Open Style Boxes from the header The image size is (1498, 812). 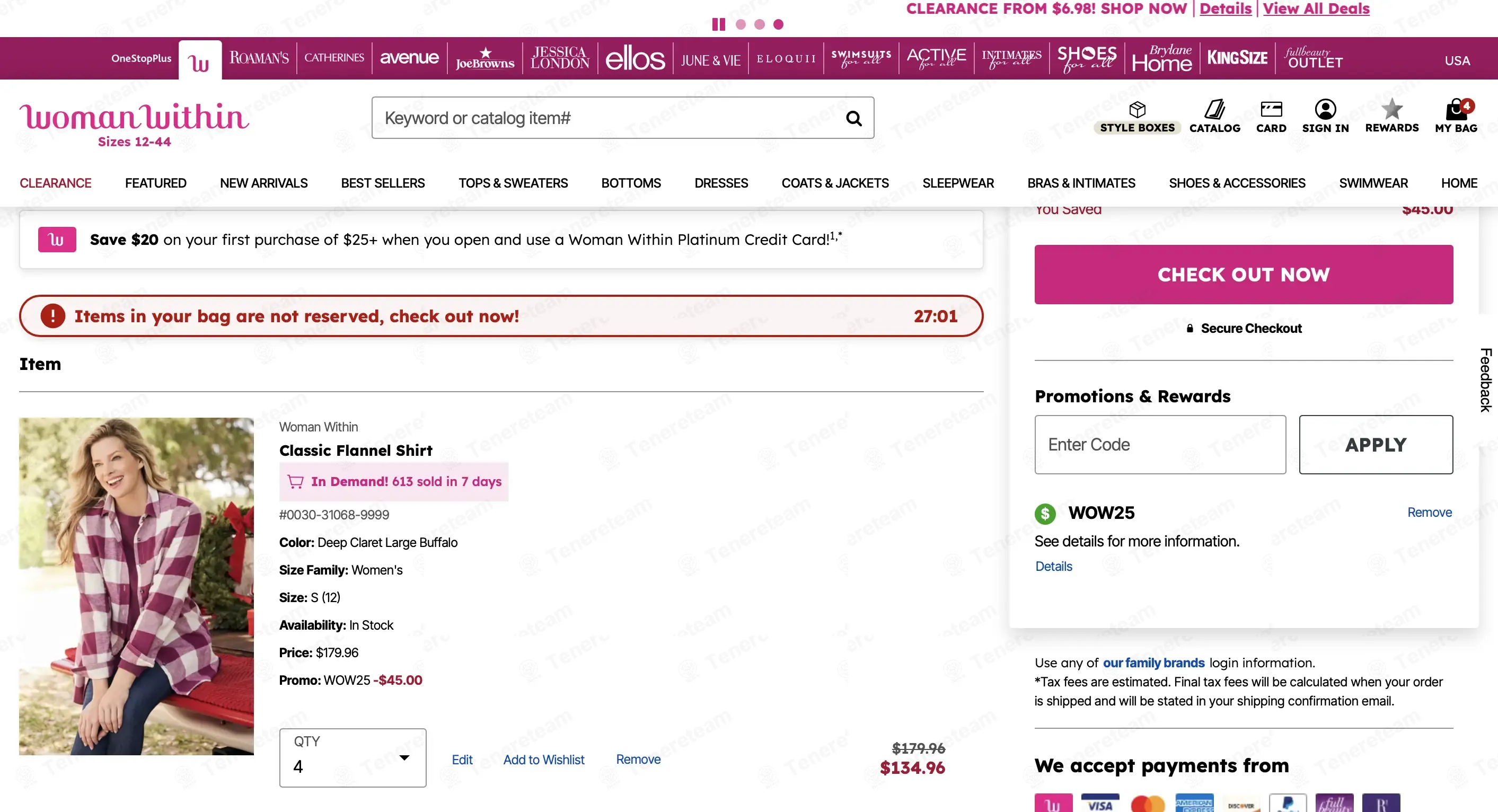[x=1137, y=118]
